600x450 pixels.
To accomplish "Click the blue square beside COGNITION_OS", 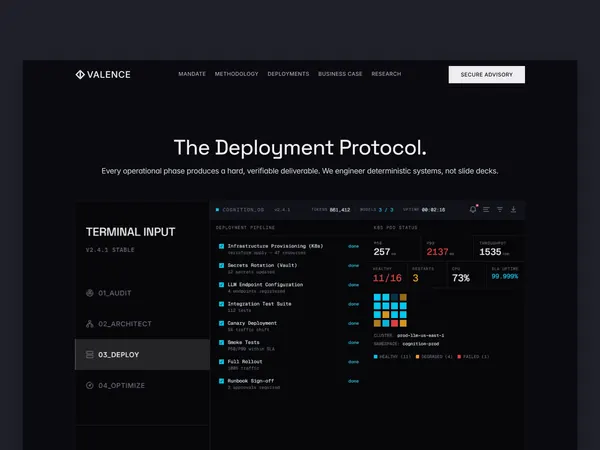I will click(x=217, y=210).
